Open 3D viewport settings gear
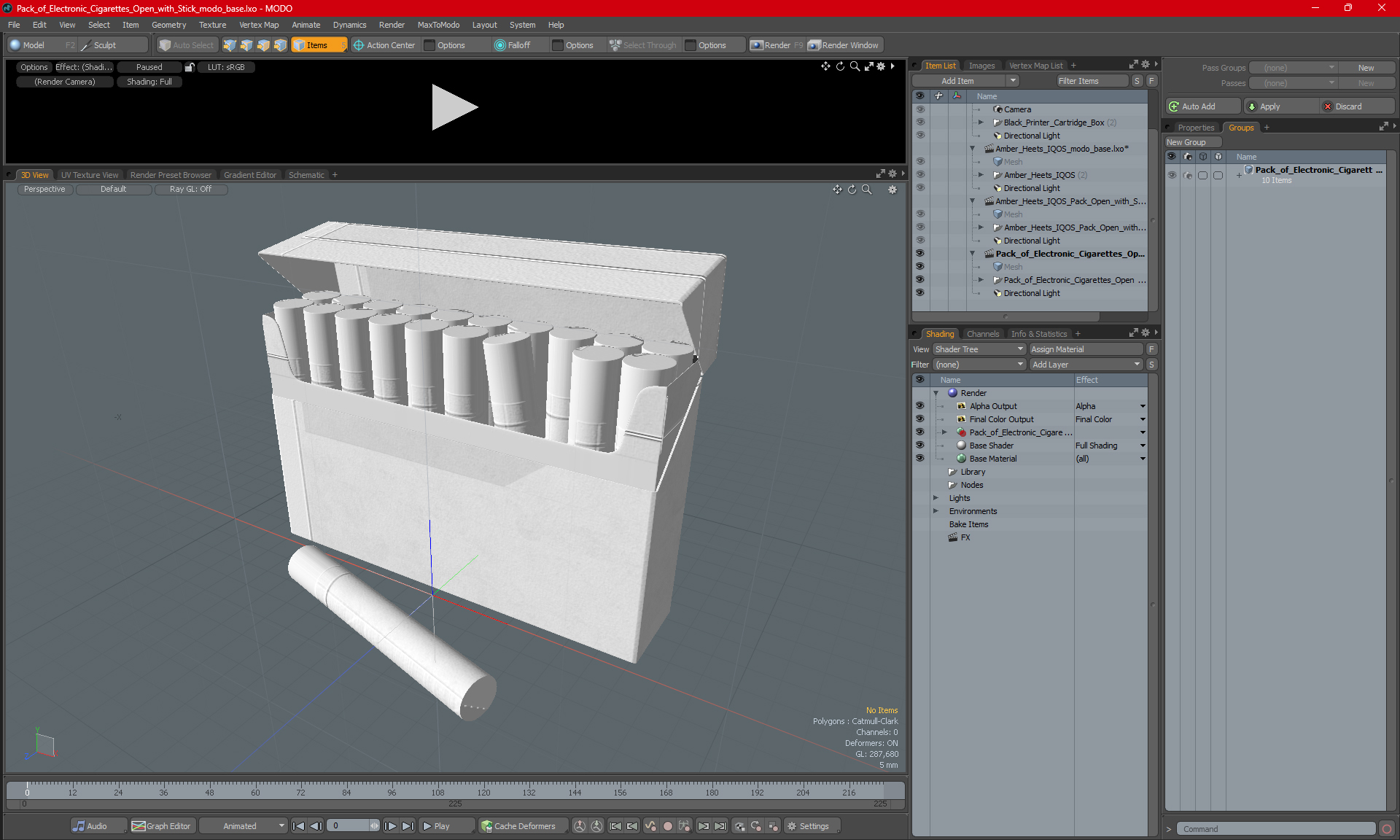This screenshot has height=840, width=1400. tap(892, 190)
